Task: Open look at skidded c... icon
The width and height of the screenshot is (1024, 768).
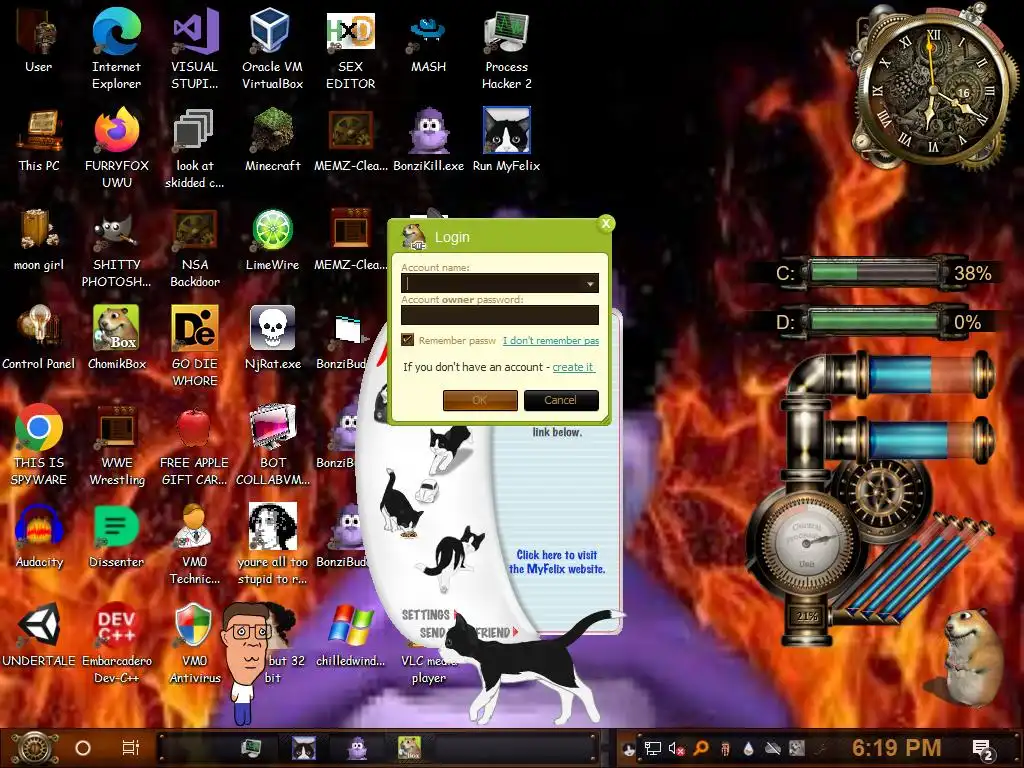Action: pyautogui.click(x=195, y=132)
